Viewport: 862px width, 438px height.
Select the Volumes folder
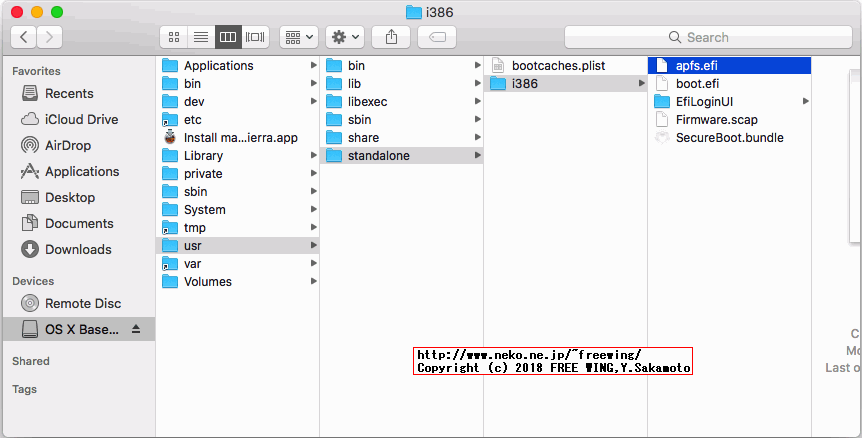tap(237, 282)
